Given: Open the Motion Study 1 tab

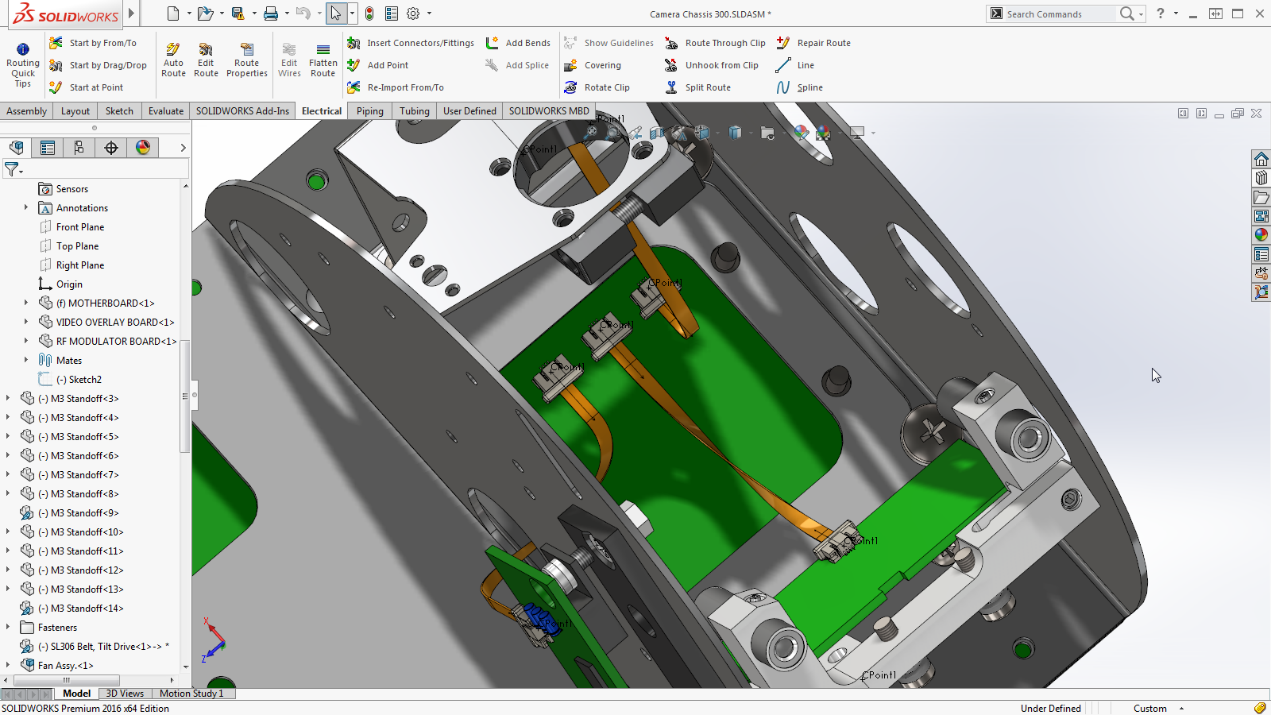Looking at the screenshot, I should click(x=191, y=693).
